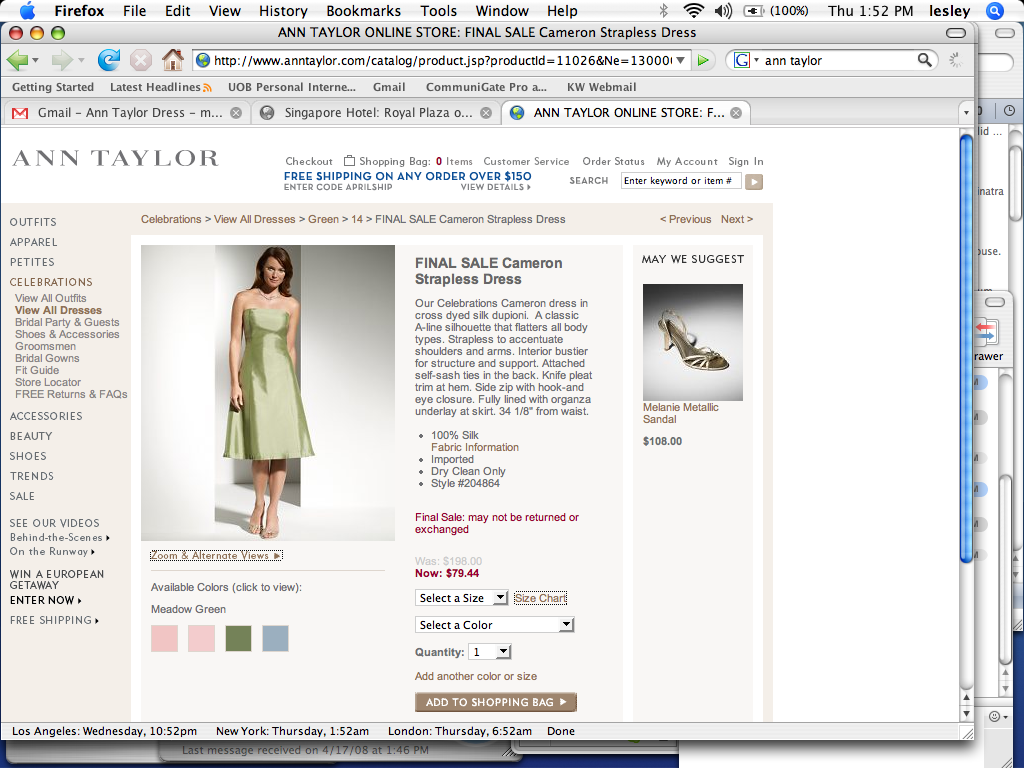
Task: Select the second pink color swatch
Action: [x=201, y=639]
